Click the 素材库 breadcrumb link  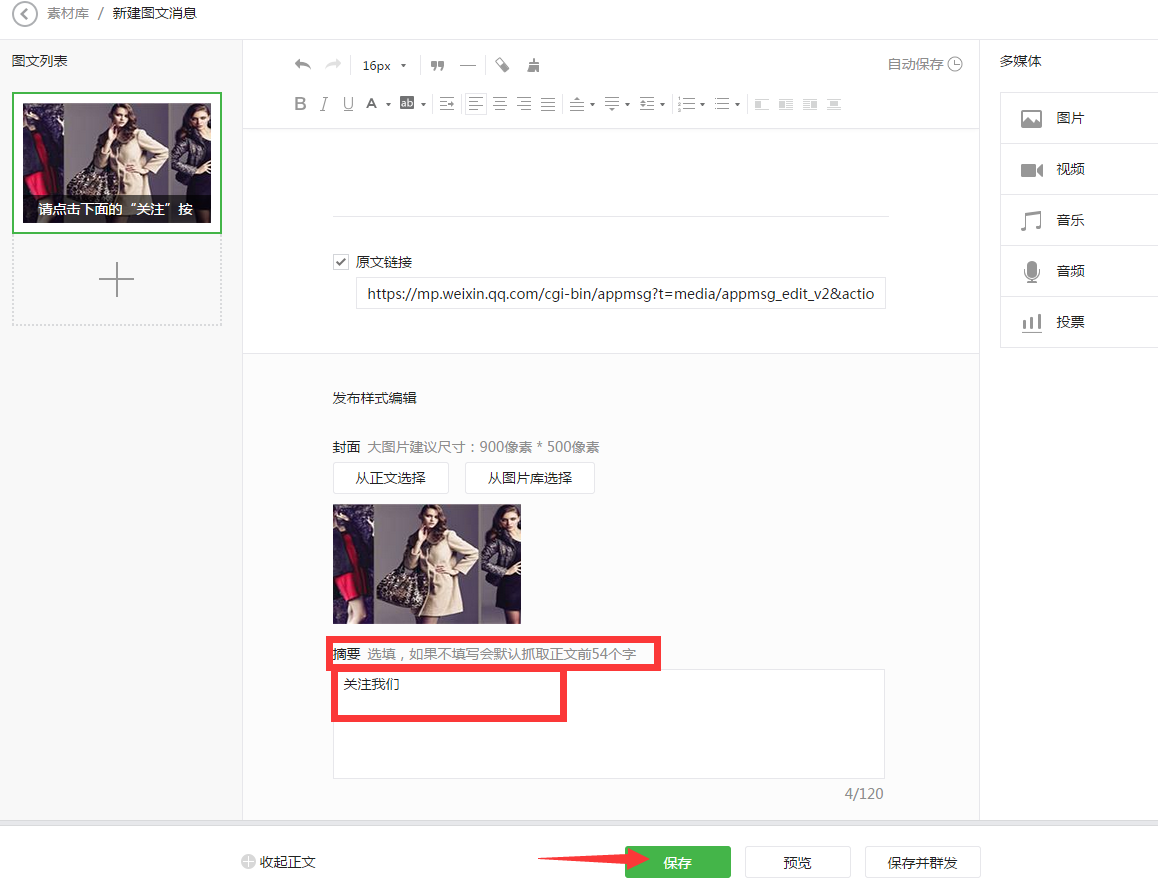(x=68, y=14)
